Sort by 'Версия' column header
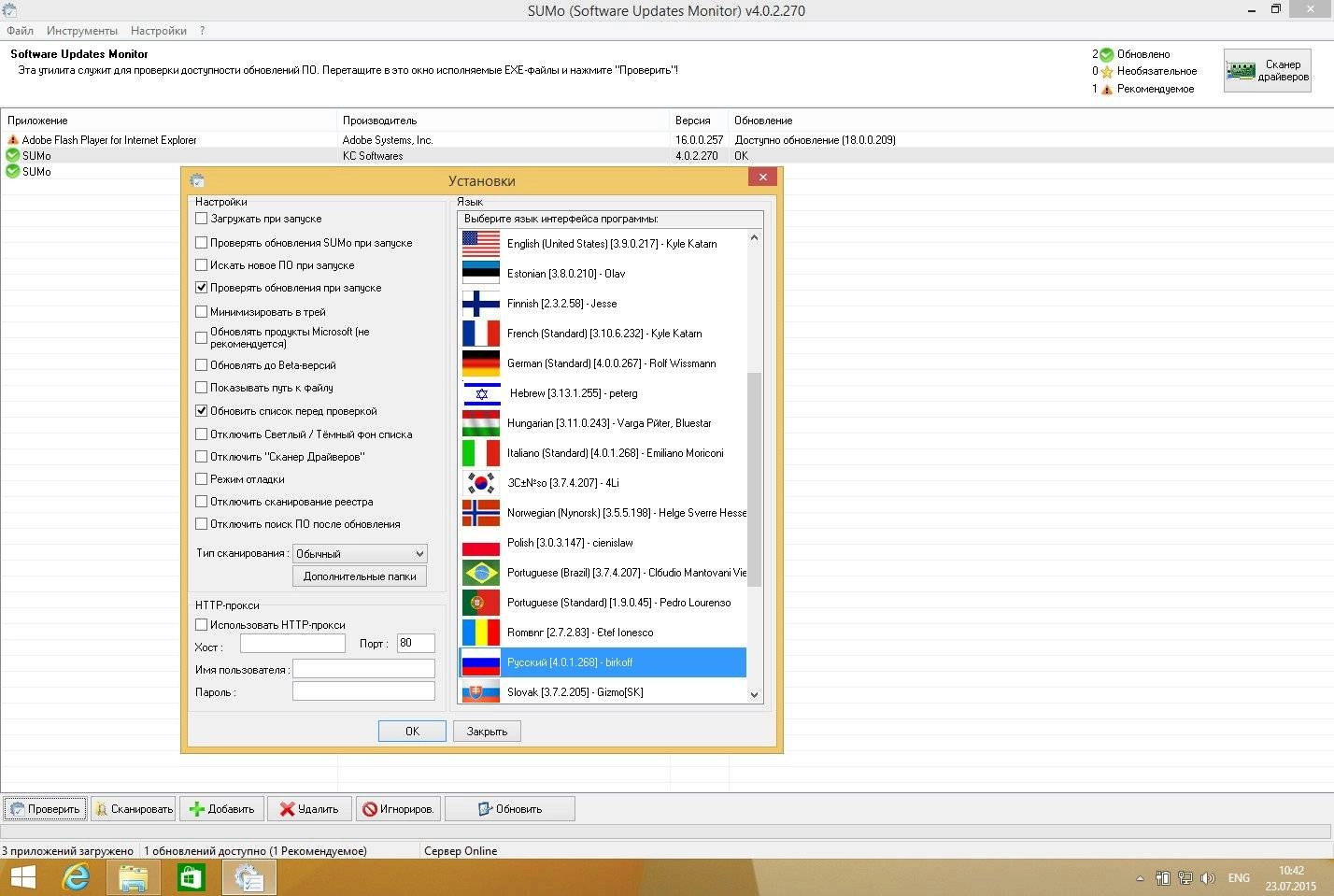This screenshot has height=896, width=1334. 699,121
